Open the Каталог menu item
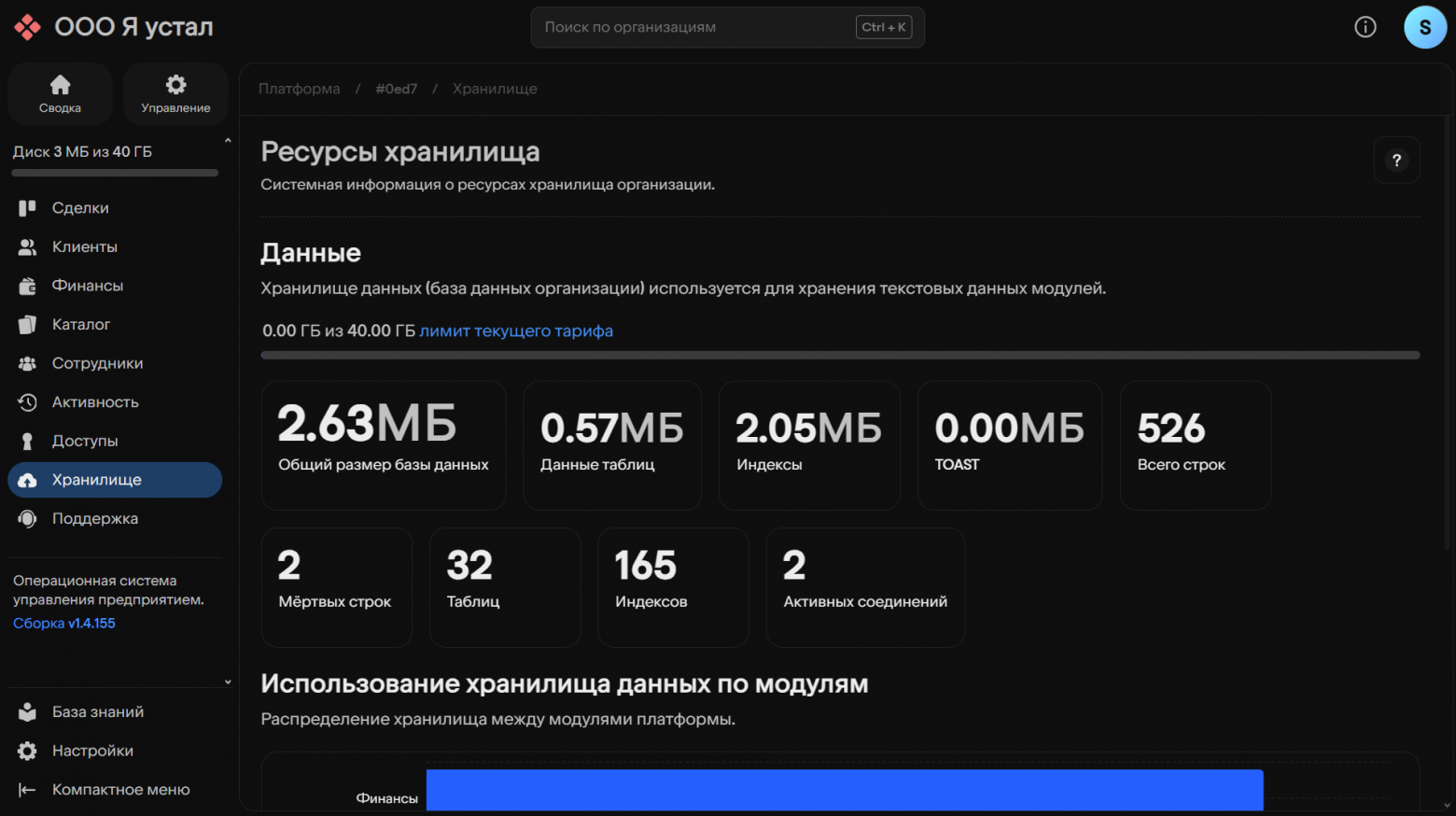Screen dimensions: 1456x816 115,325
